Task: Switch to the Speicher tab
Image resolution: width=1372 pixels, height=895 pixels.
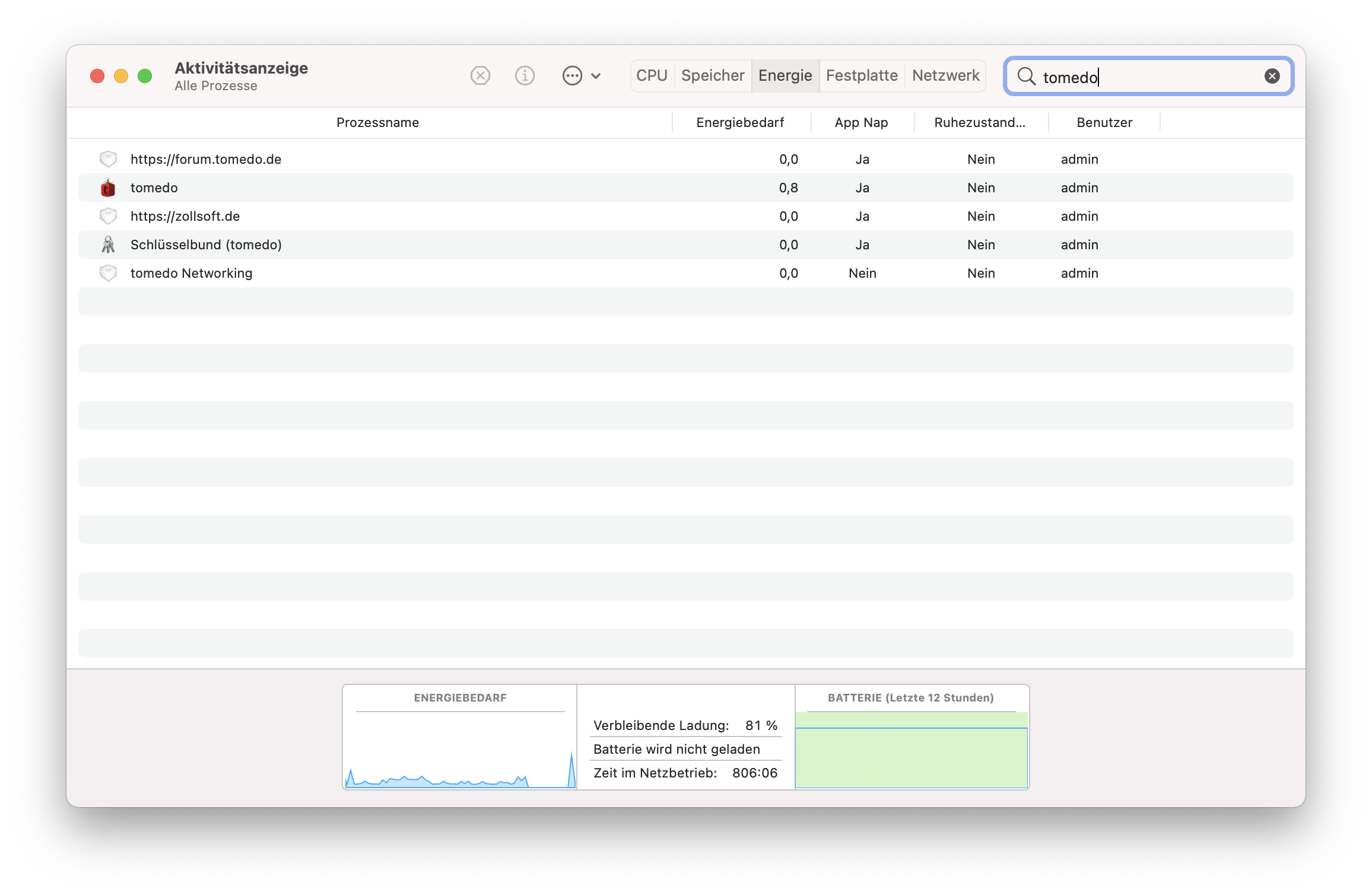Action: (713, 76)
